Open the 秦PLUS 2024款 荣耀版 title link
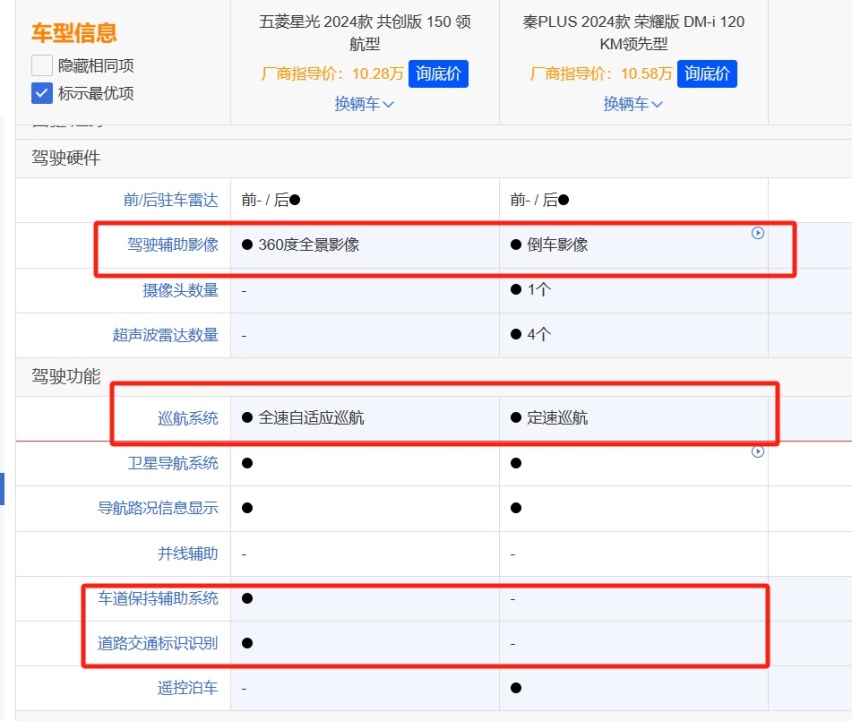The height and width of the screenshot is (721, 852). (x=634, y=33)
